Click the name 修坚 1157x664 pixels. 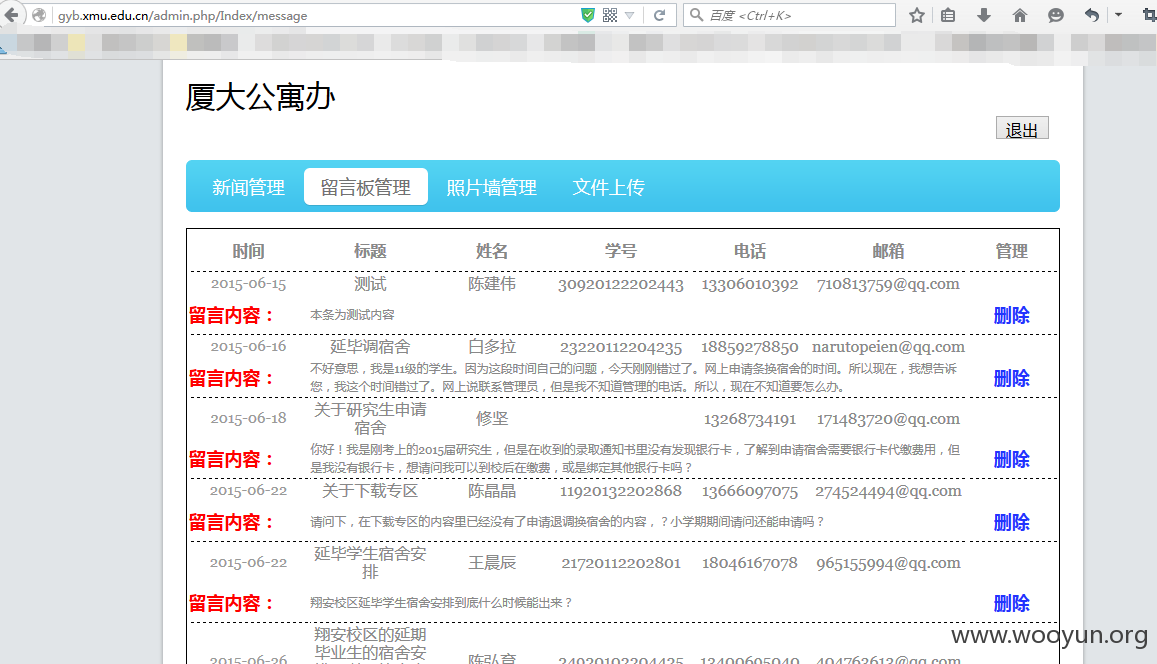(491, 419)
